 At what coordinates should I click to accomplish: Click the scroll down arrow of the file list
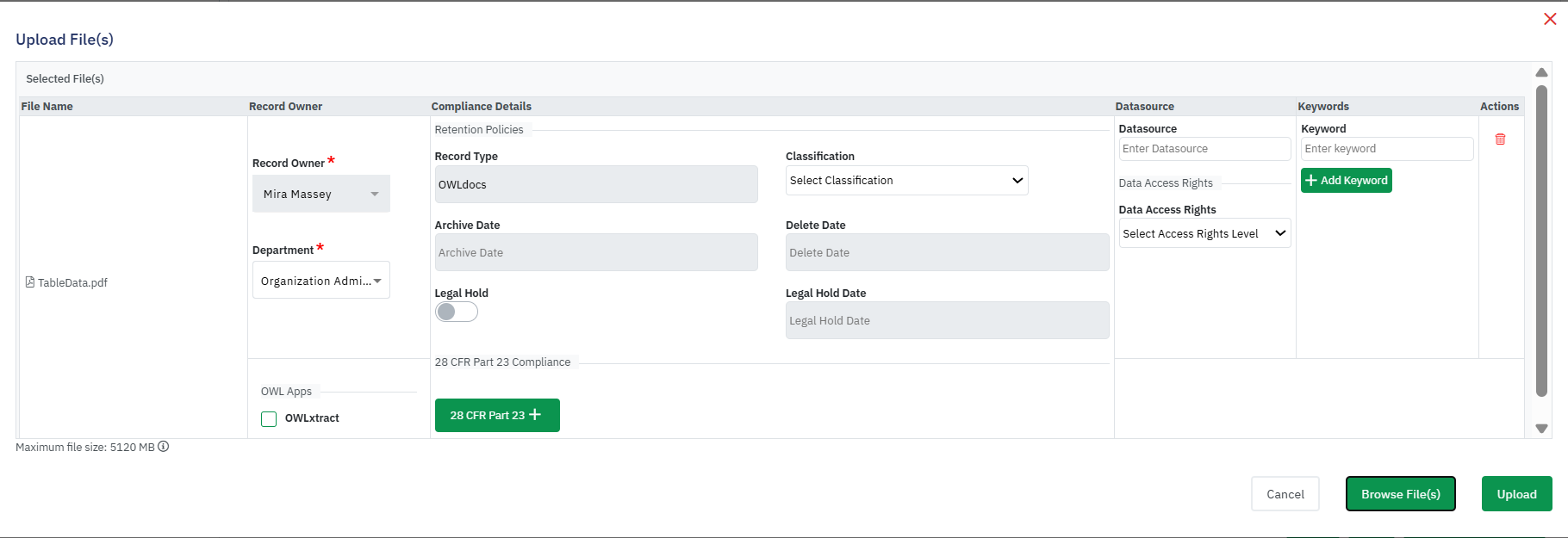click(1542, 429)
